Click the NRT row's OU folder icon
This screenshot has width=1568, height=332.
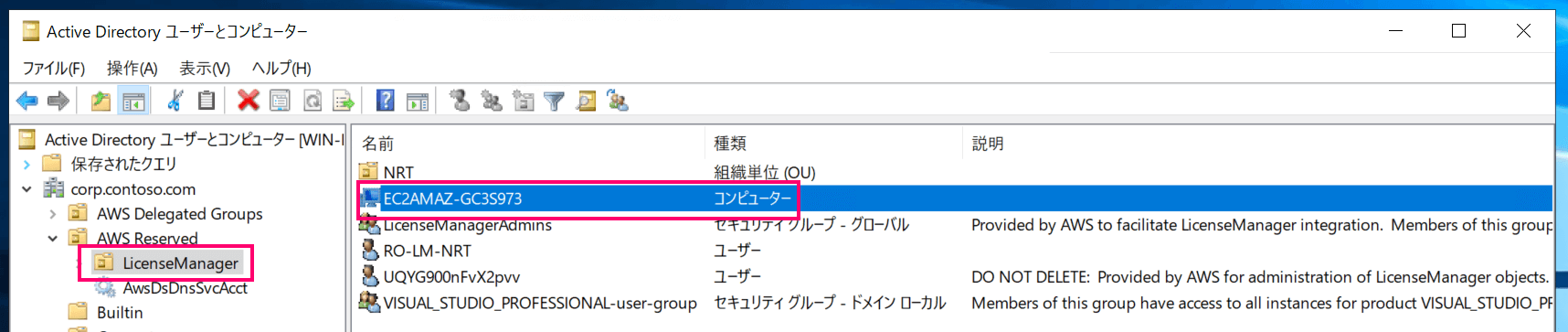click(368, 171)
